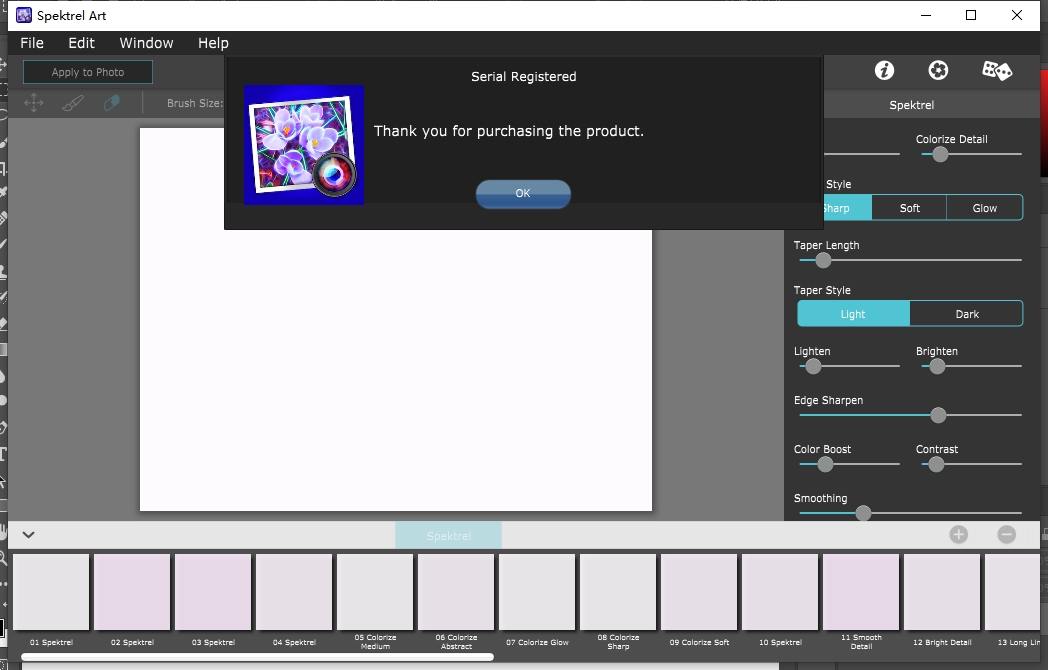
Task: Select the move tool with four arrows
Action: coord(33,103)
